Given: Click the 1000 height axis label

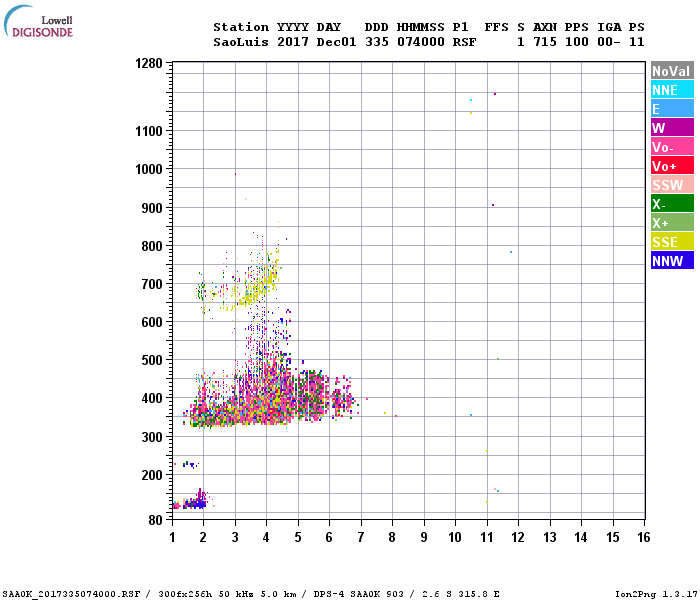Looking at the screenshot, I should pyautogui.click(x=149, y=169).
